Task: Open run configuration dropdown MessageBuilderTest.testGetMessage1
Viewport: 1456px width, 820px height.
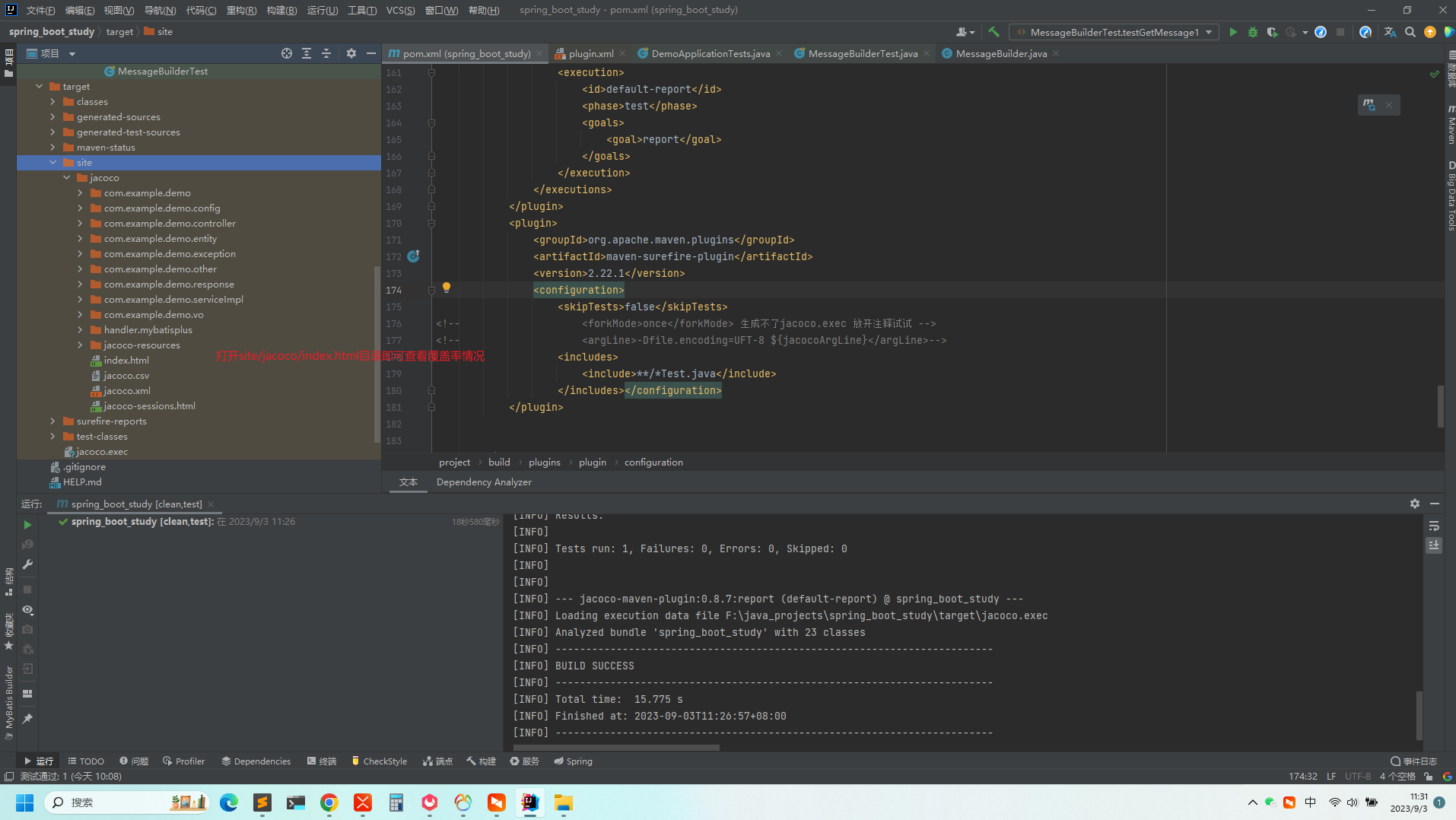Action: coord(1114,32)
